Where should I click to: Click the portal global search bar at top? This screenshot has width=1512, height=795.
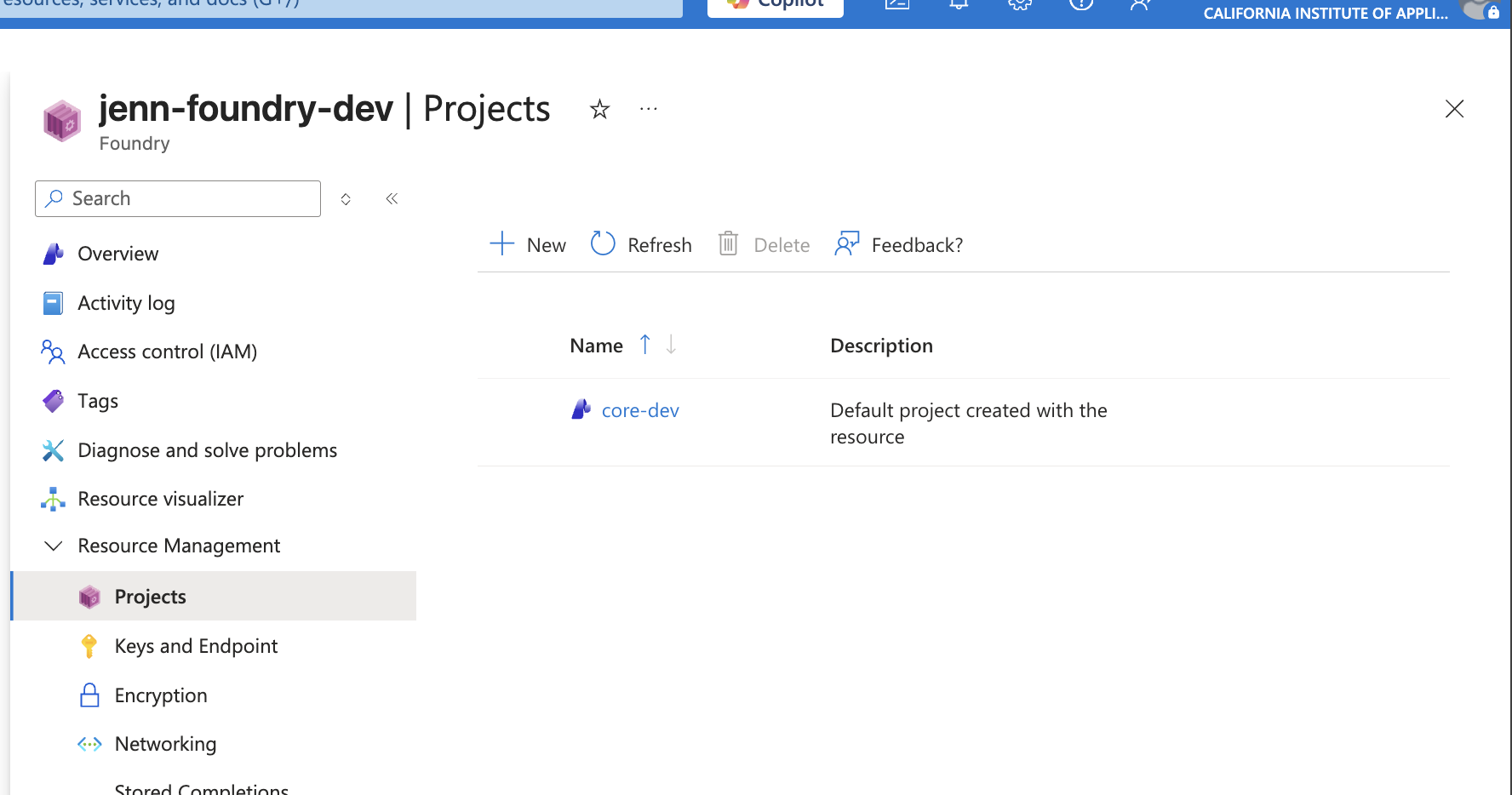[341, 7]
